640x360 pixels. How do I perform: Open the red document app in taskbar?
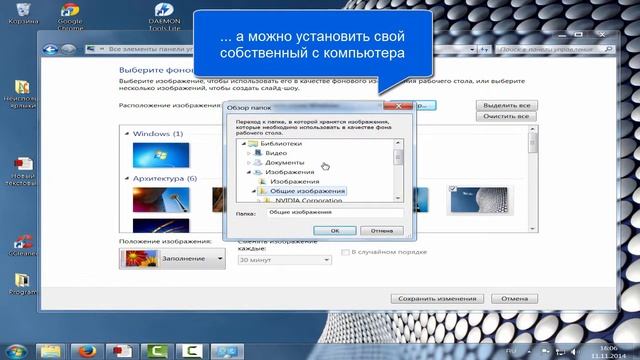pyautogui.click(x=122, y=351)
